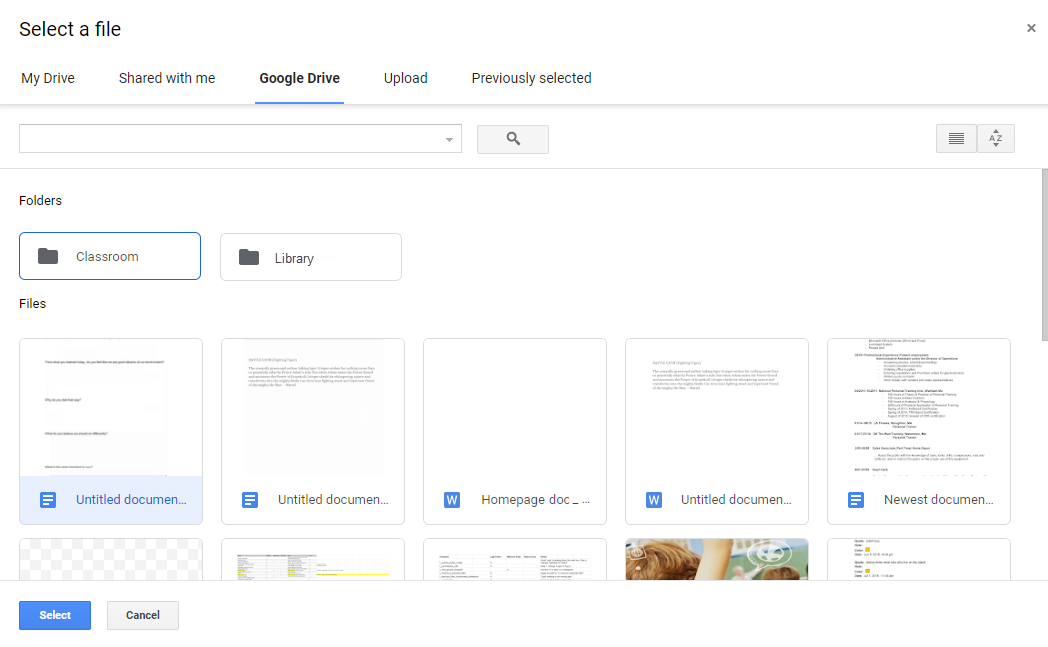
Task: Select the Homepage doc thumbnail
Action: pos(514,410)
